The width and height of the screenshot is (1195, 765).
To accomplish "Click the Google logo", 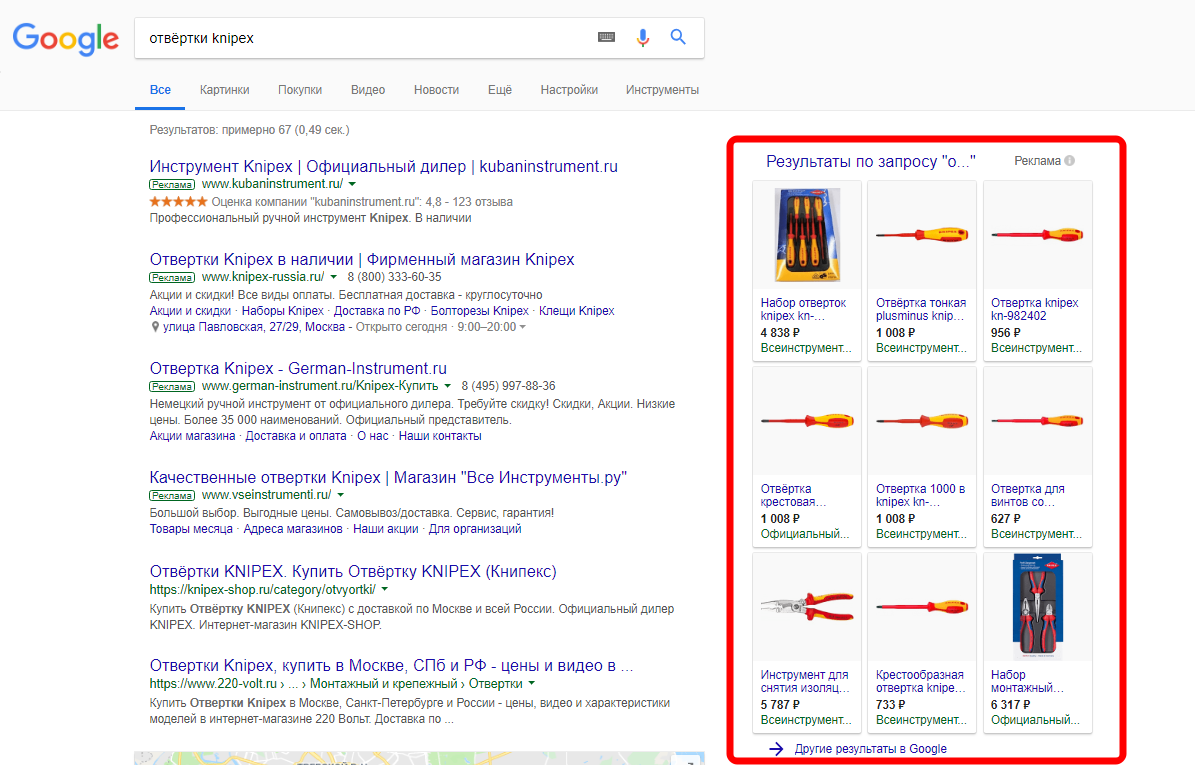I will [x=66, y=38].
